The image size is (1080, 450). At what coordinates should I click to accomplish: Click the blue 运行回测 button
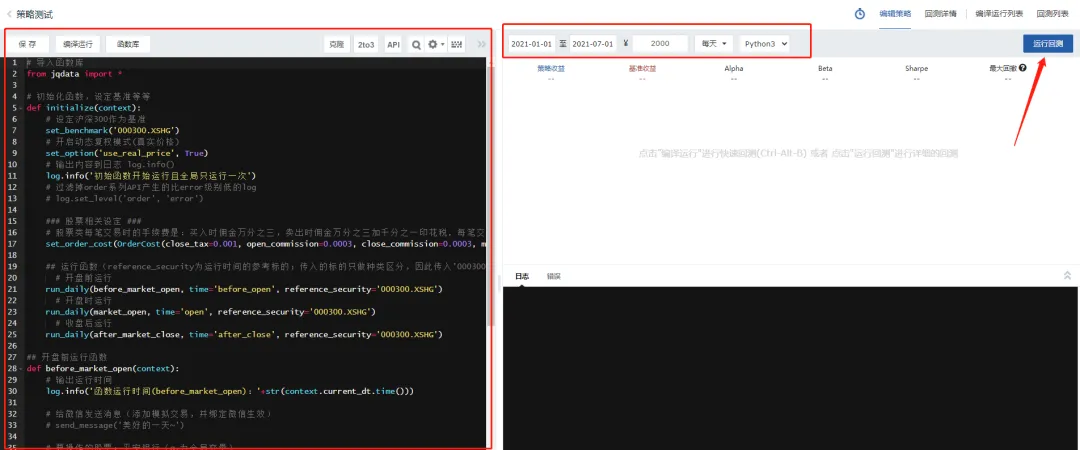pos(1047,43)
